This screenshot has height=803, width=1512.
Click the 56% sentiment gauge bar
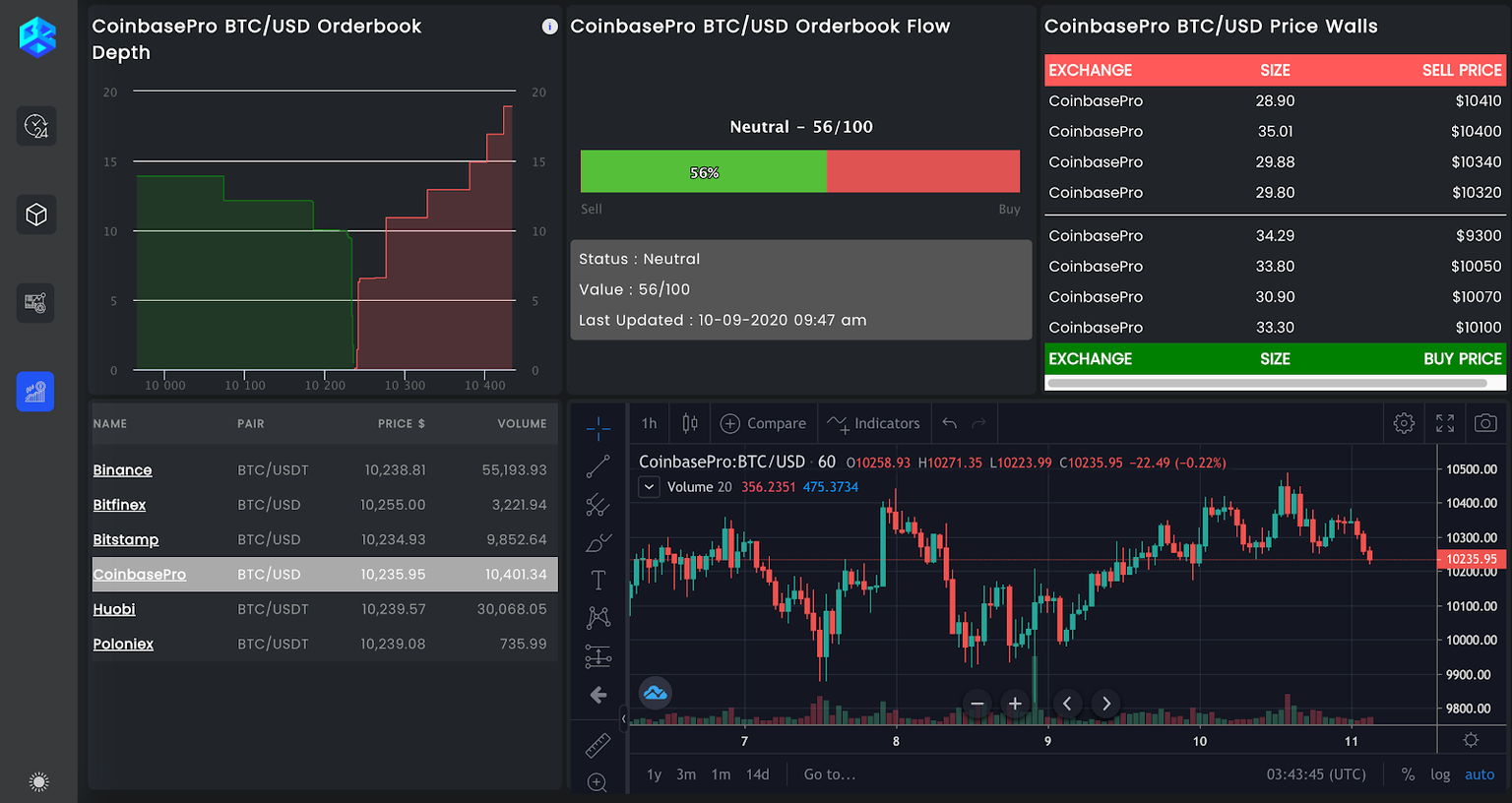pos(703,170)
